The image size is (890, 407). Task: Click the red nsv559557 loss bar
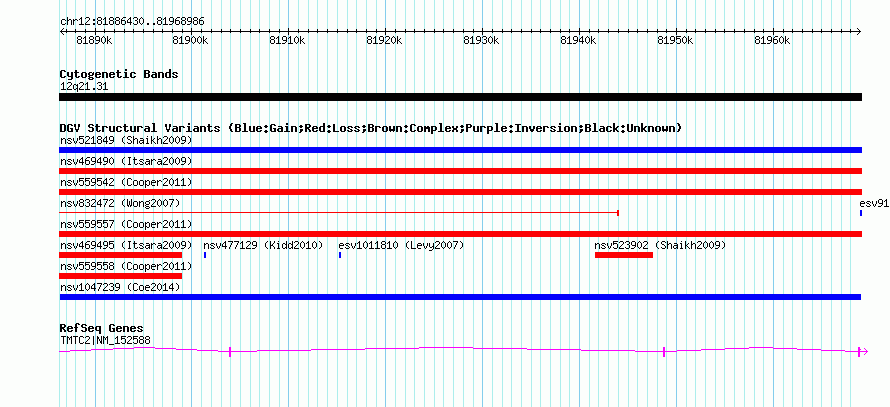(460, 234)
